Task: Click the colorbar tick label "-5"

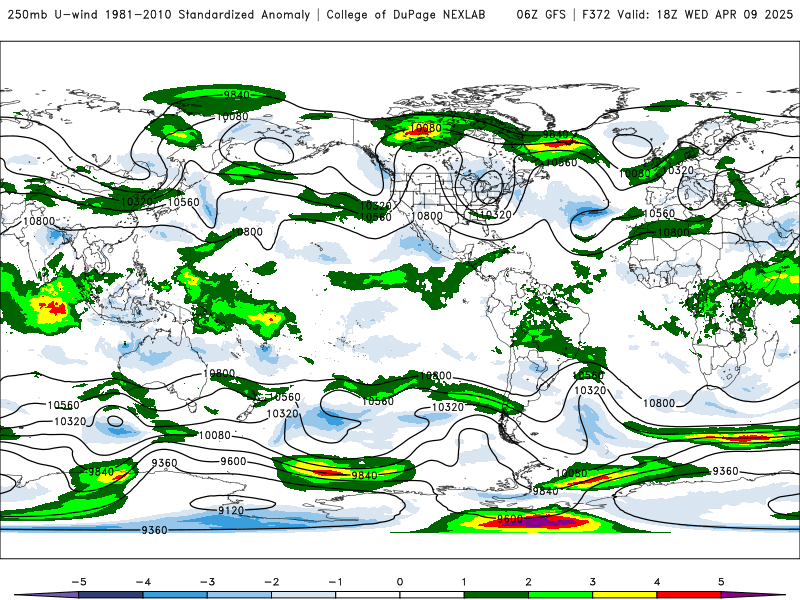Action: click(79, 582)
